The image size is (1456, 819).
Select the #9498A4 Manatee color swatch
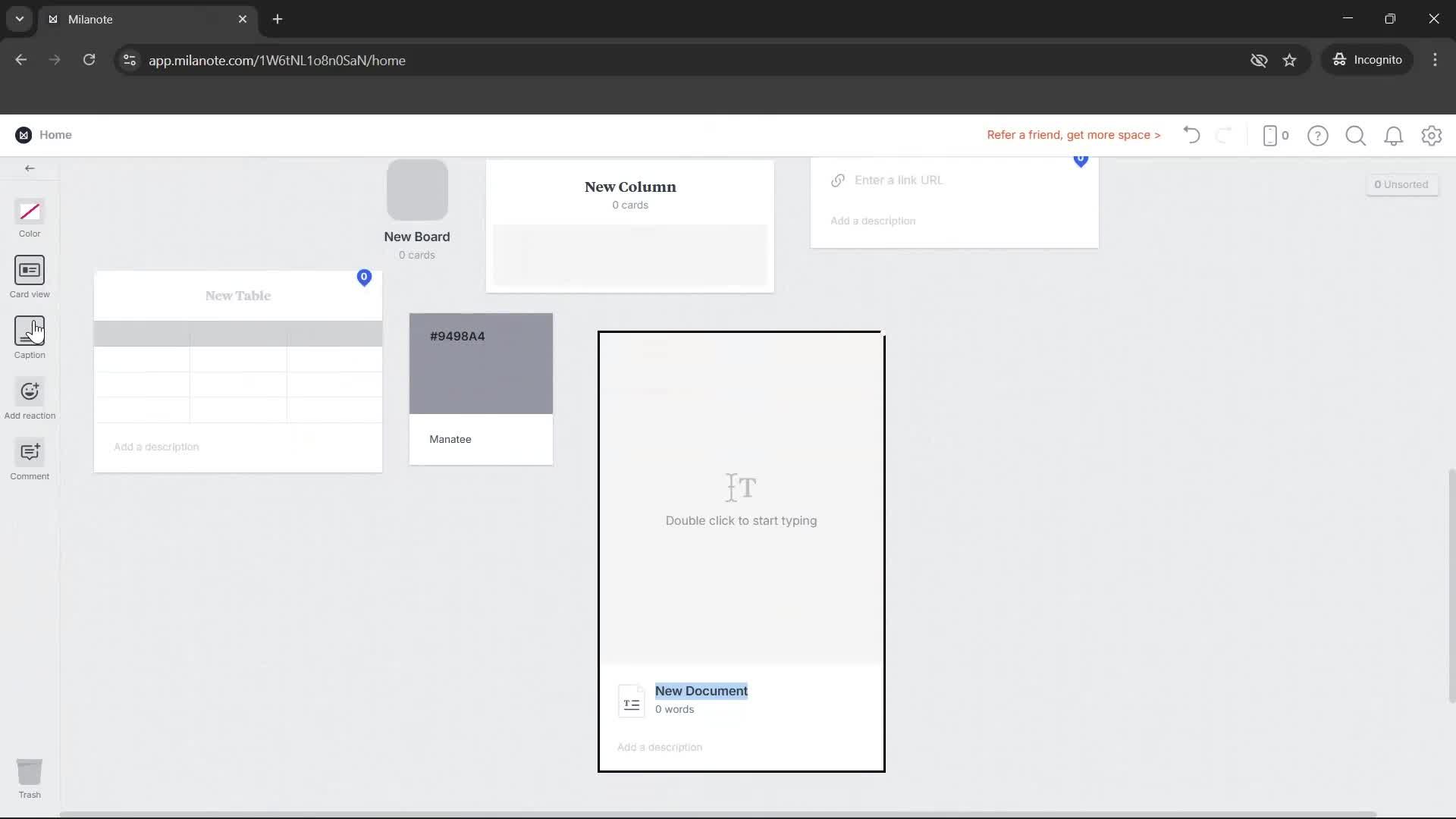[481, 363]
